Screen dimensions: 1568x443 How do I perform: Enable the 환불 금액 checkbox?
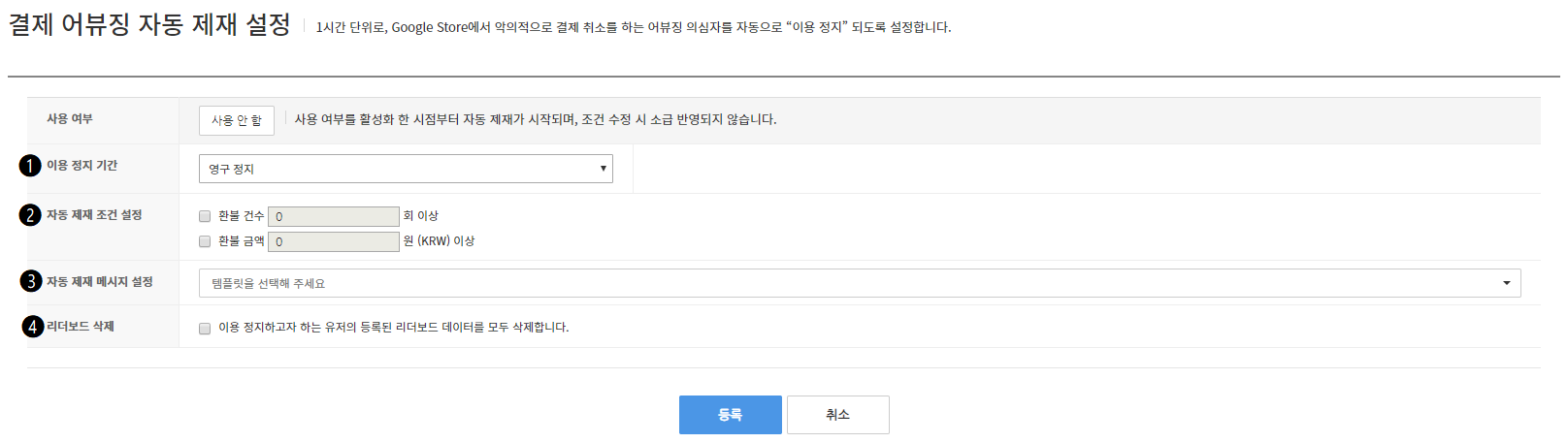205,241
